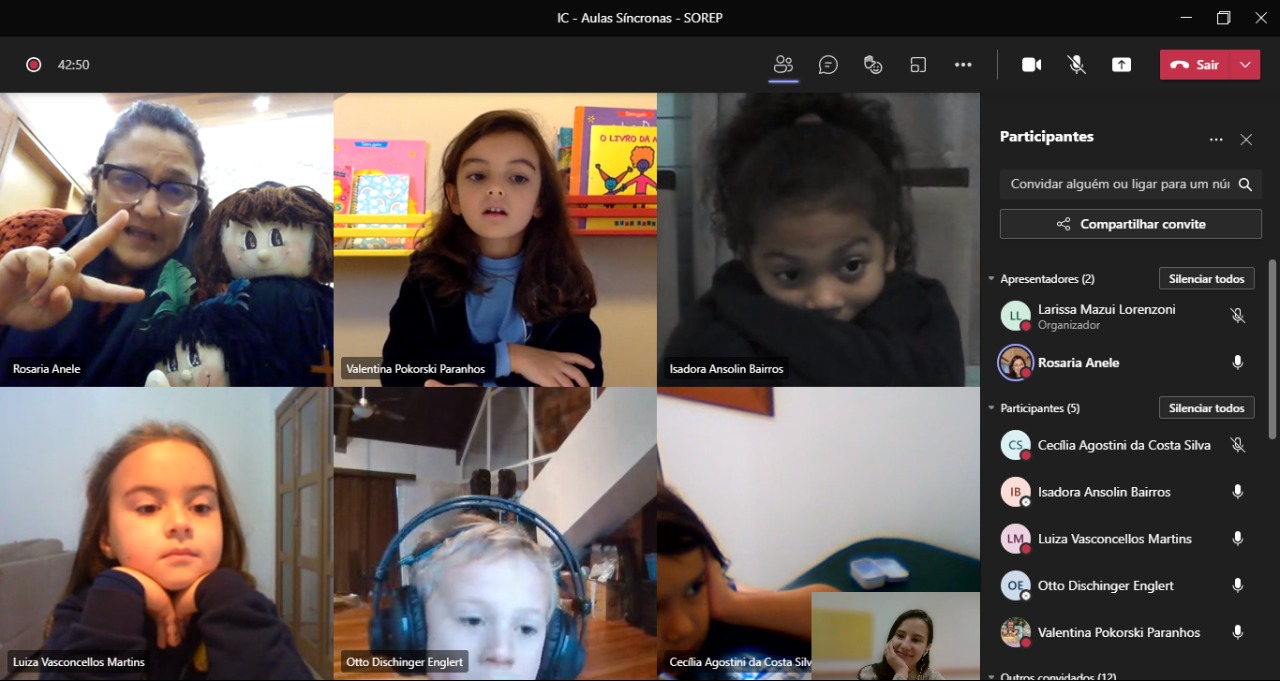Restore down the Teams meeting window
The height and width of the screenshot is (681, 1280).
(1223, 18)
